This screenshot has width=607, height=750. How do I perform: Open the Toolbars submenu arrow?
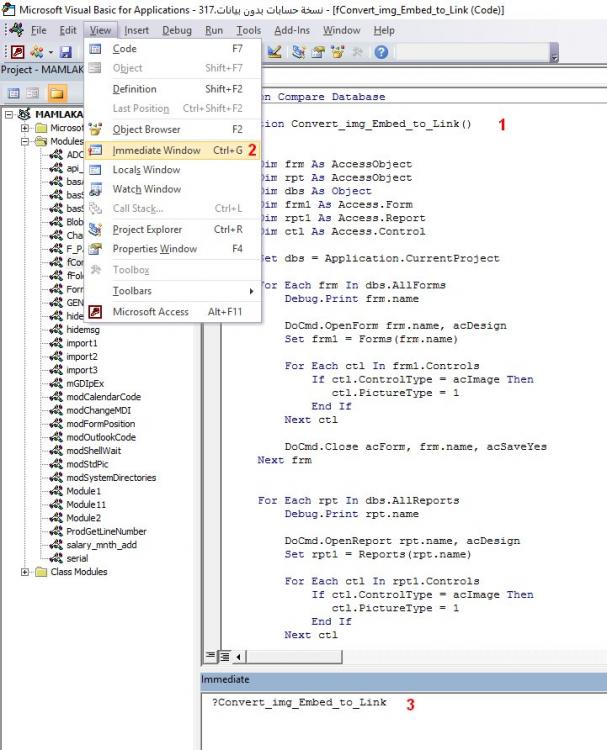tap(252, 291)
